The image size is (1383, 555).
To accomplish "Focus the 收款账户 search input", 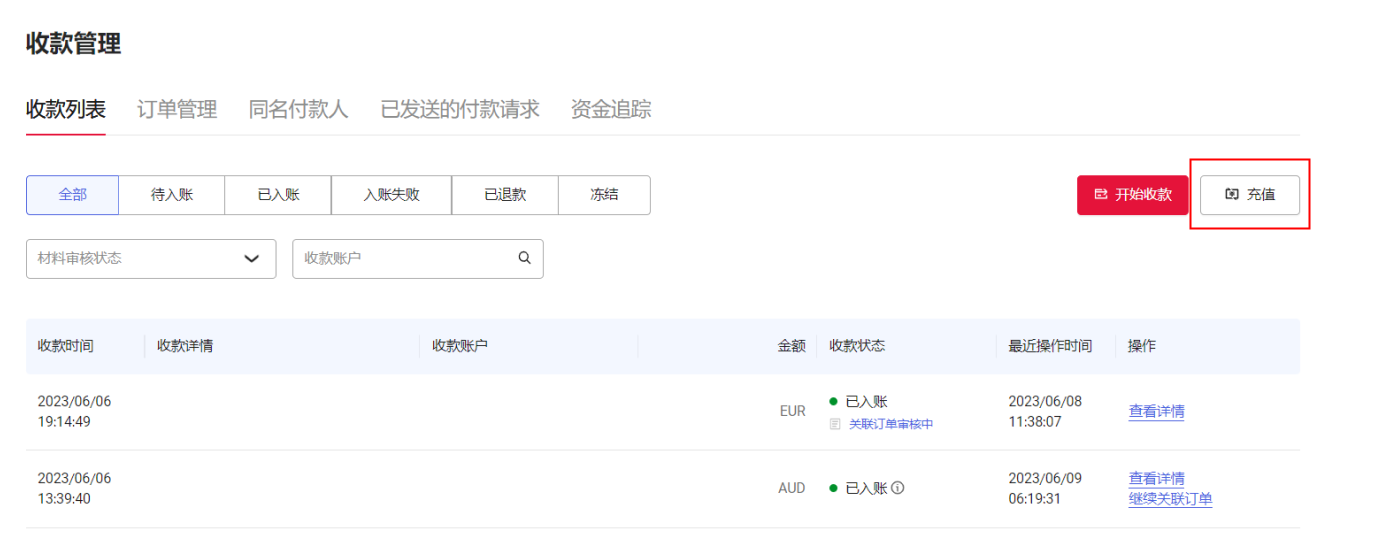I will point(405,258).
